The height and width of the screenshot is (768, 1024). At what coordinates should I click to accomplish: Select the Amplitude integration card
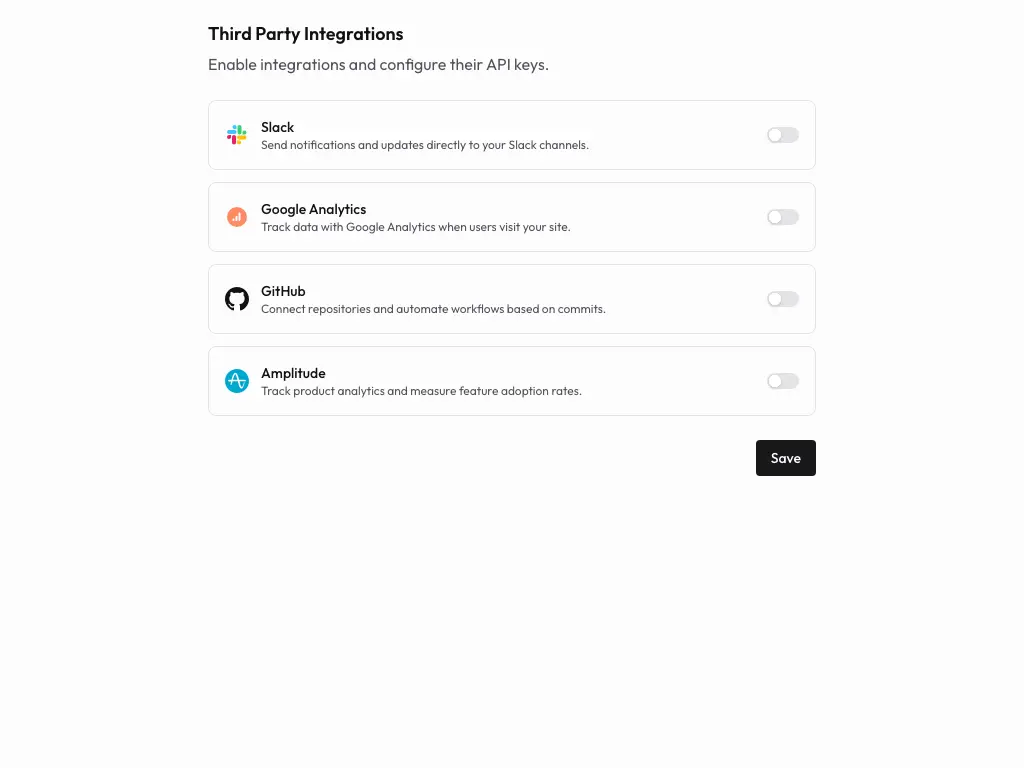pos(511,380)
